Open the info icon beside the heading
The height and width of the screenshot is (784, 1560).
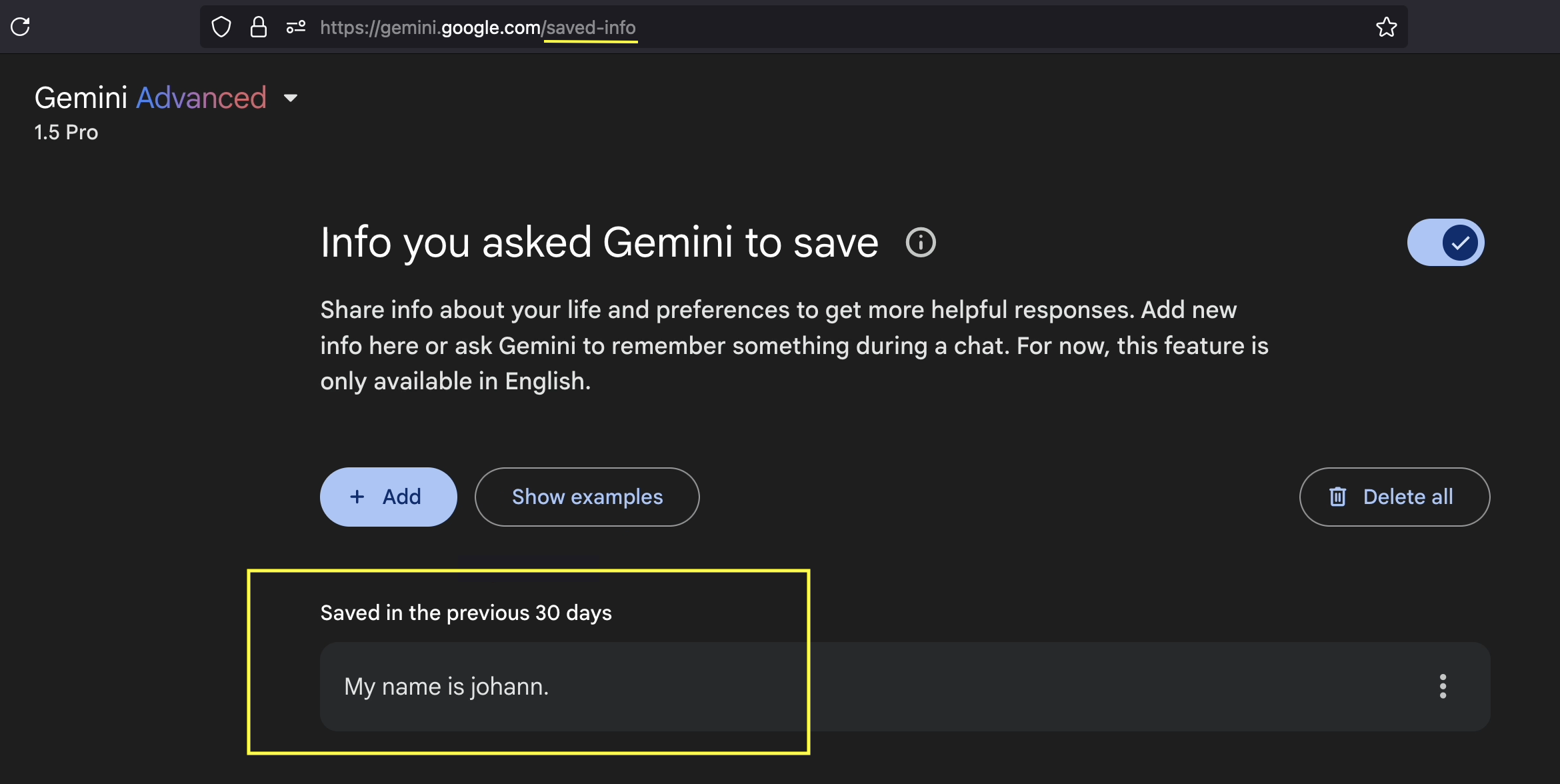tap(921, 242)
